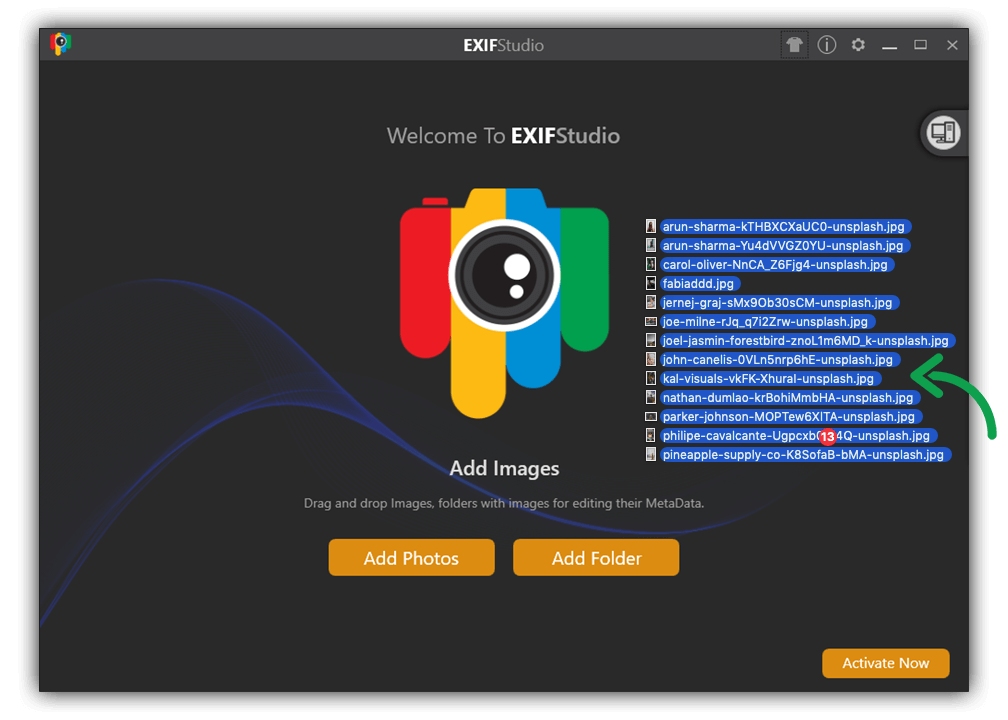Screen dimensions: 1008x720
Task: Click the red 13 badge on the philipe-cavalcante file
Action: tap(827, 436)
